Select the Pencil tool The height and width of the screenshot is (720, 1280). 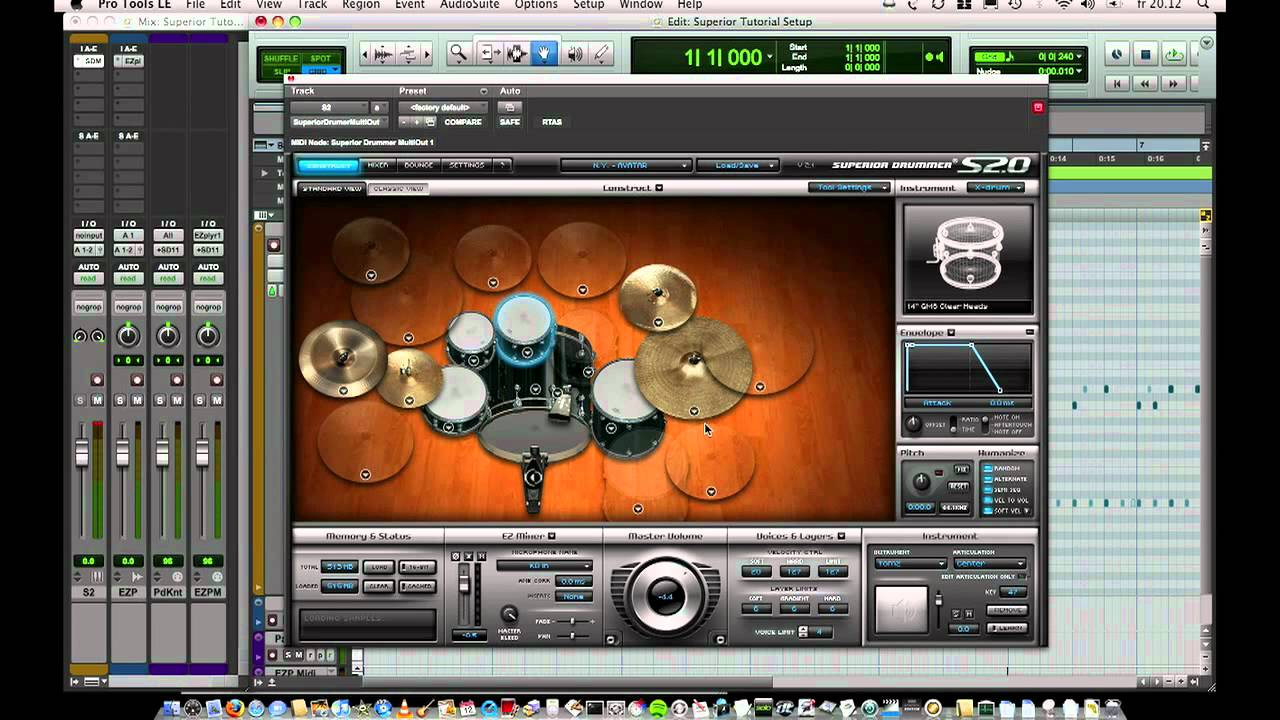pos(601,54)
